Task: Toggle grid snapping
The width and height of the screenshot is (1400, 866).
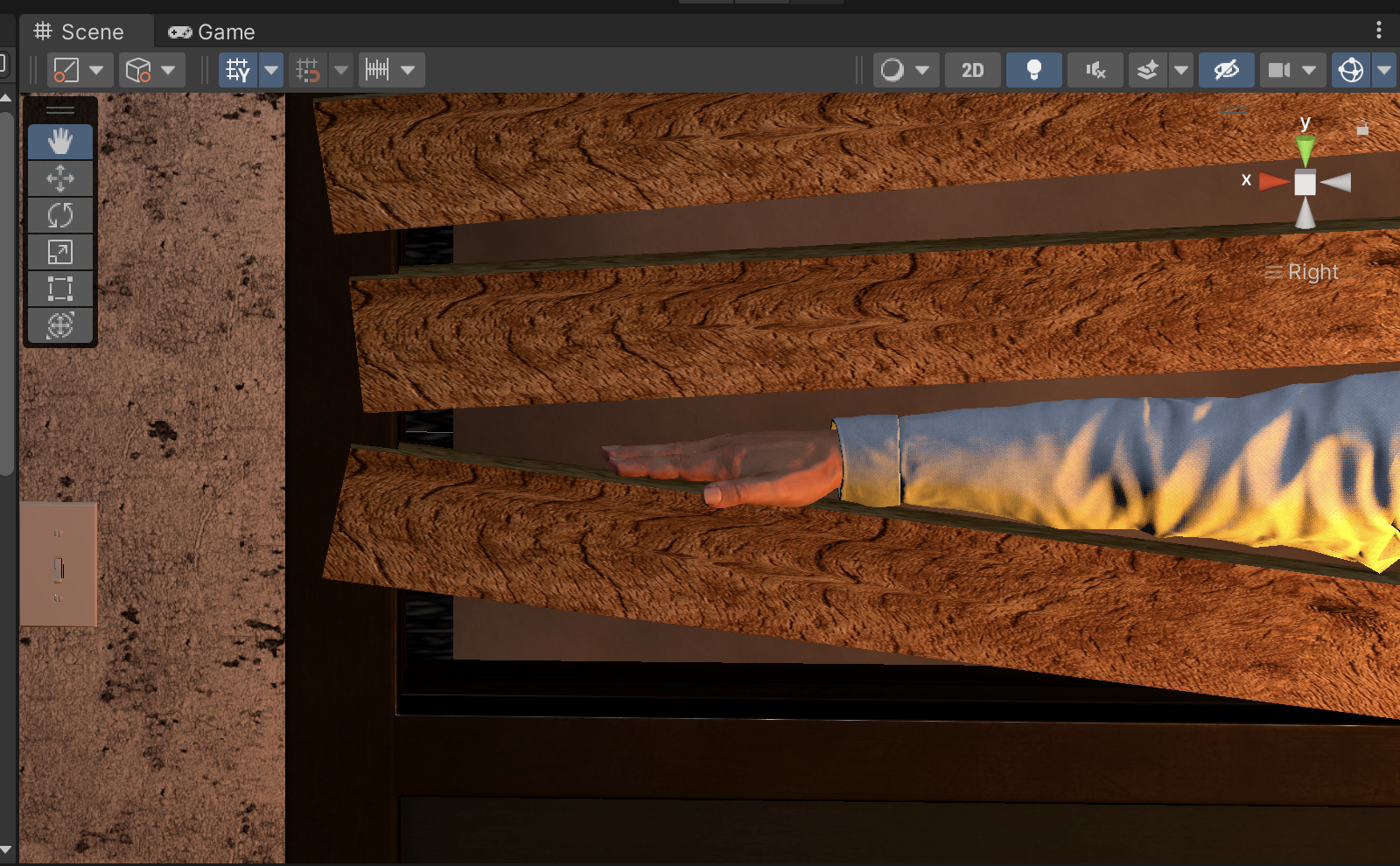Action: pyautogui.click(x=308, y=70)
